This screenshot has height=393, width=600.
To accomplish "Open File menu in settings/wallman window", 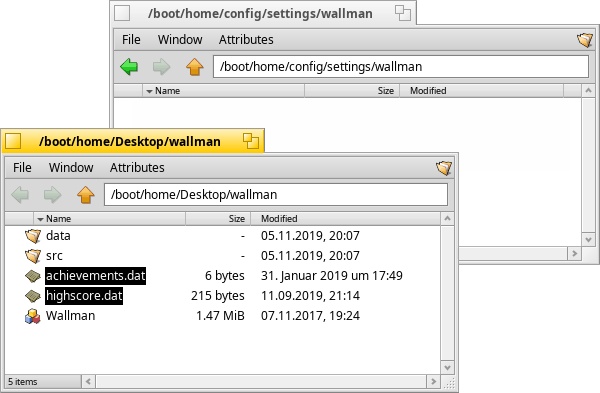I will 131,40.
